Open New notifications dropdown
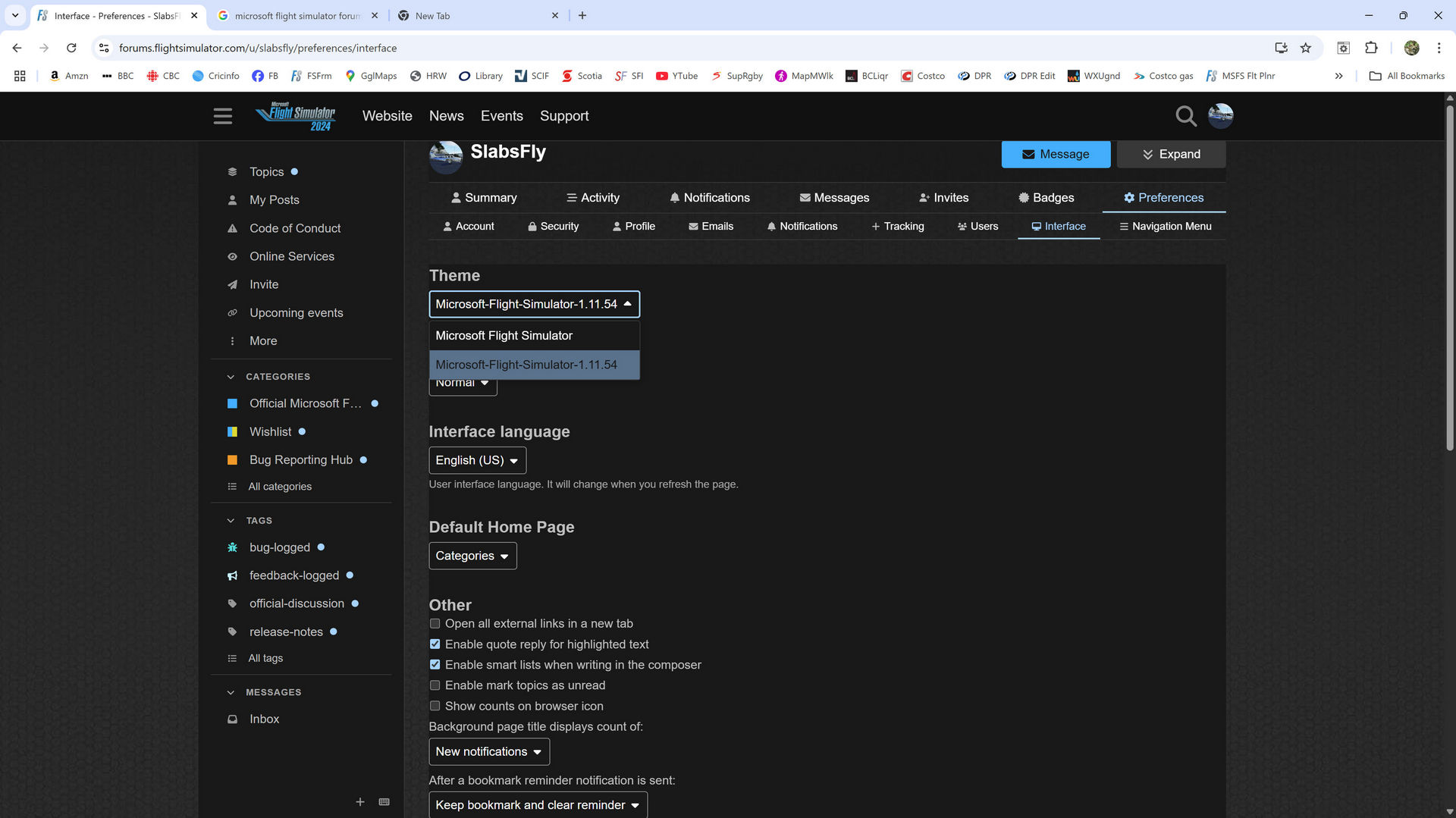Viewport: 1456px width, 818px height. (489, 751)
